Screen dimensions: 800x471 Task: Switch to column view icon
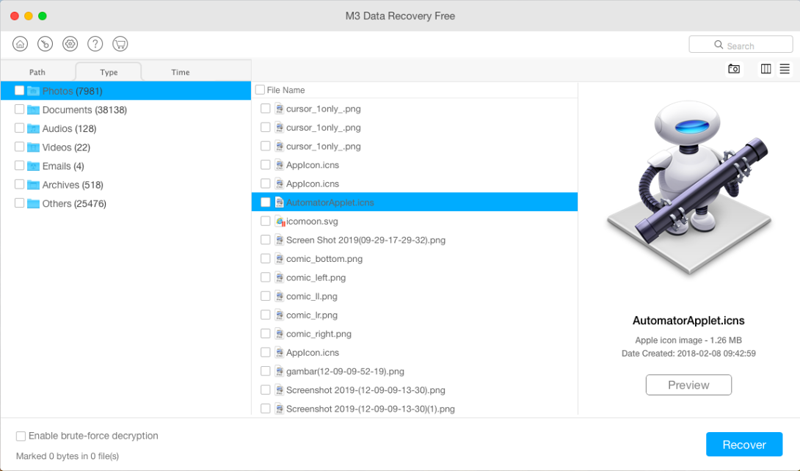[x=766, y=69]
